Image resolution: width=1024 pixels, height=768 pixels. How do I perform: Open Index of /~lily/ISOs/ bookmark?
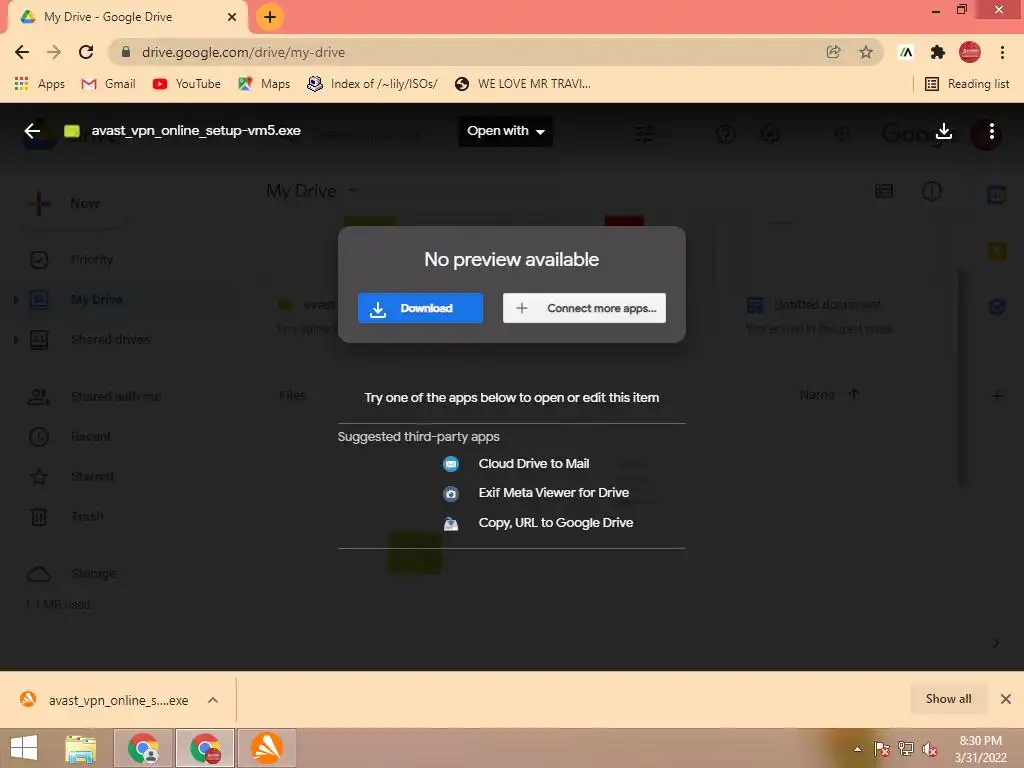372,84
